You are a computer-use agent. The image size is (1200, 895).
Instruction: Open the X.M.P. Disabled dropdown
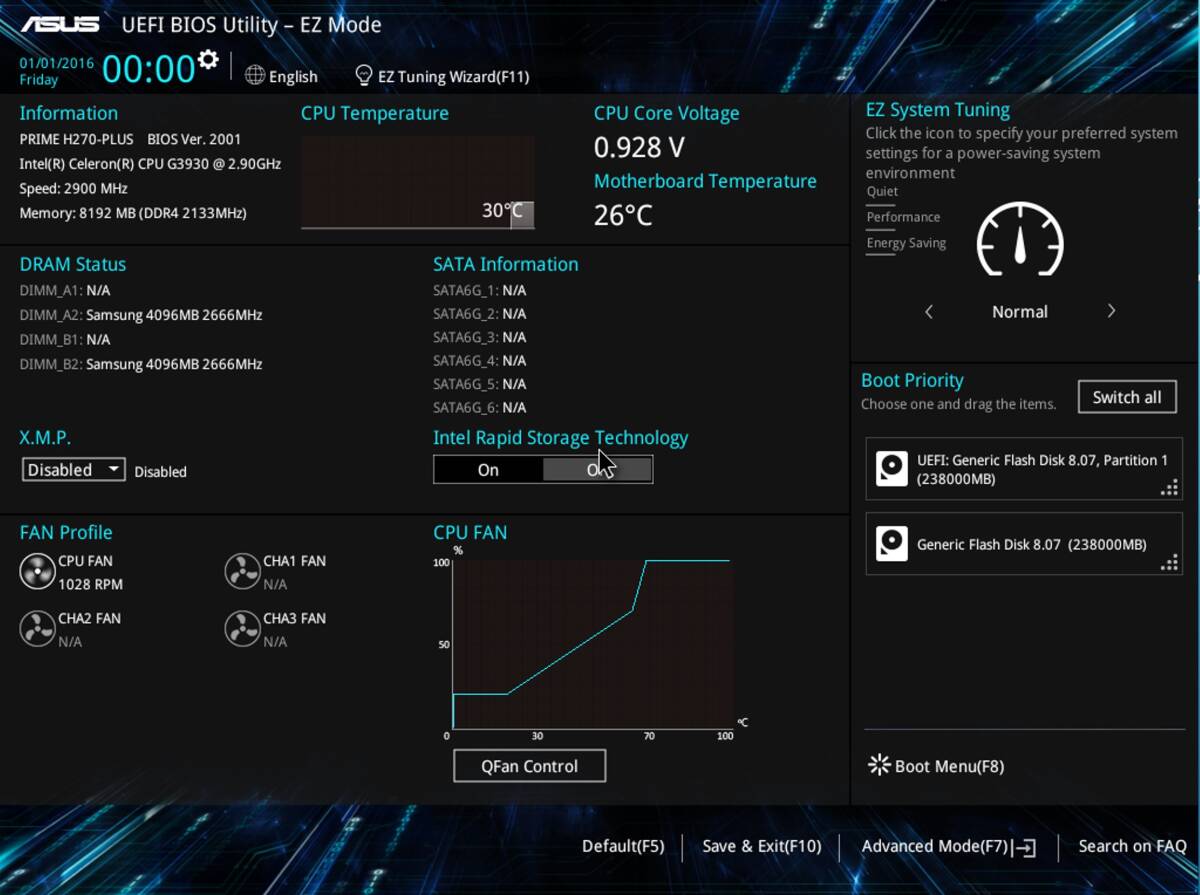(73, 470)
